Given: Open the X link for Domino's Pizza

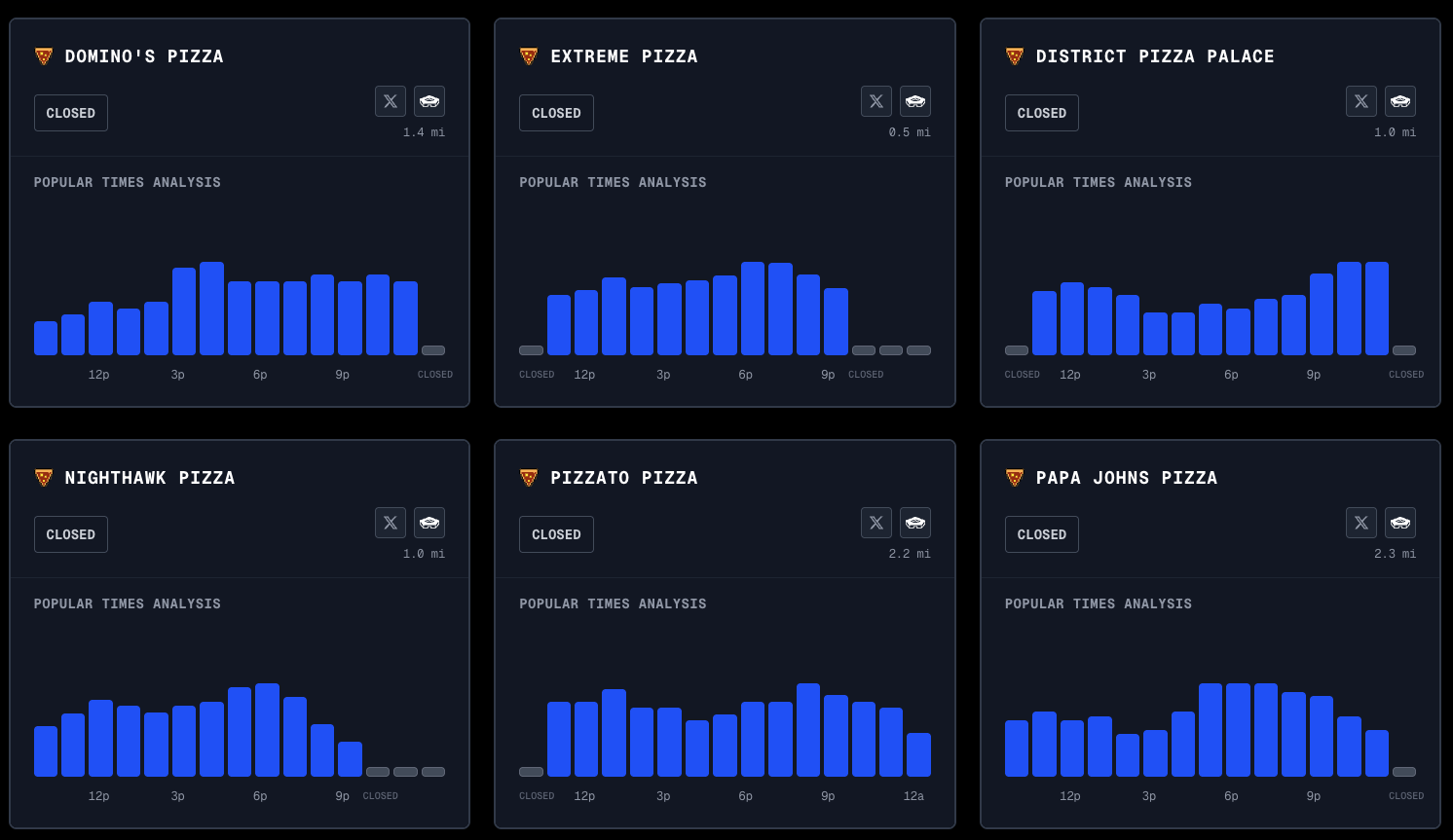Looking at the screenshot, I should [391, 101].
